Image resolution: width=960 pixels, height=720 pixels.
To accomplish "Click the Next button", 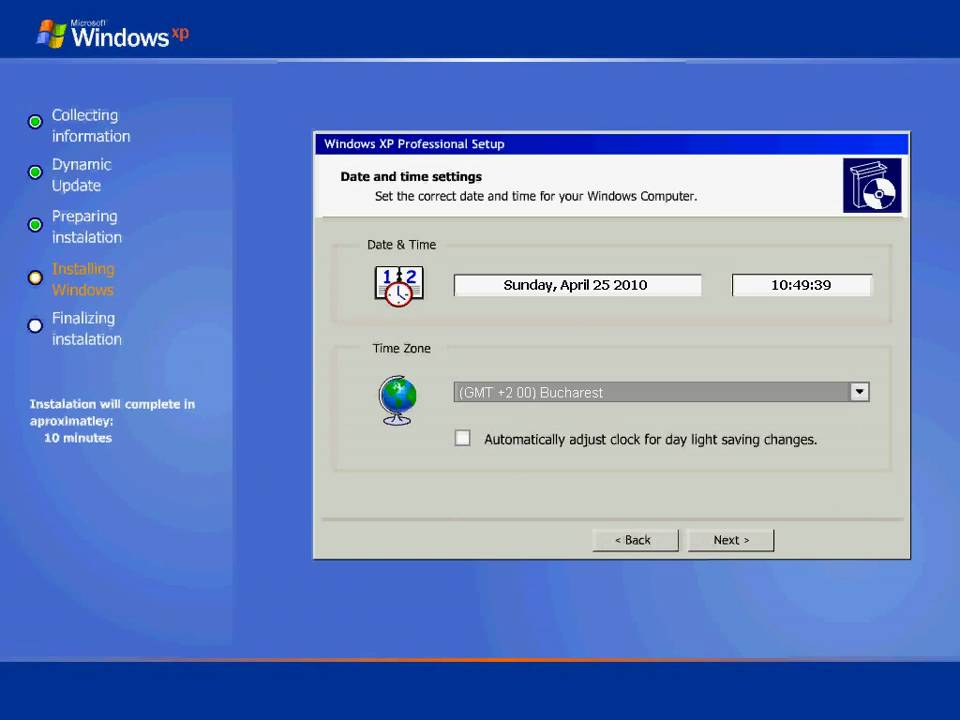I will pyautogui.click(x=731, y=540).
